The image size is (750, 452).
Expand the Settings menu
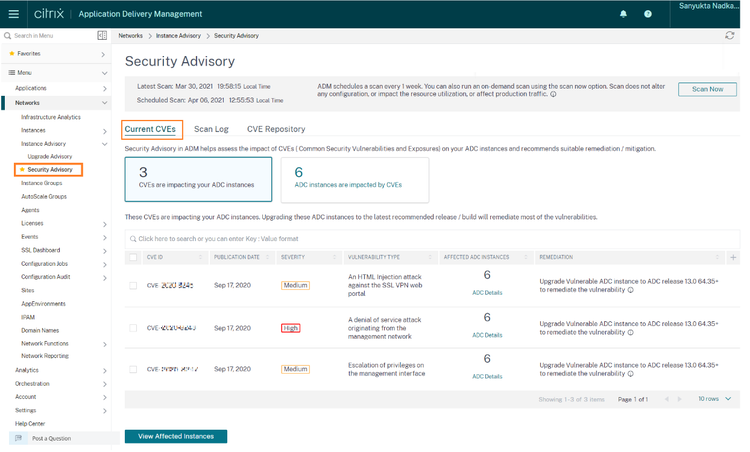point(104,411)
